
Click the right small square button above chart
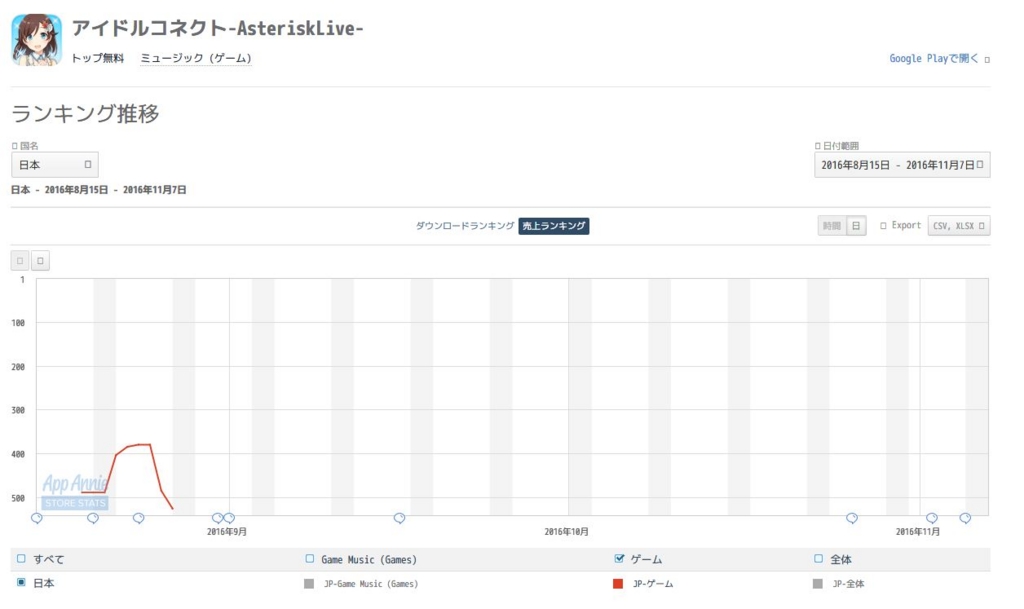click(x=40, y=260)
